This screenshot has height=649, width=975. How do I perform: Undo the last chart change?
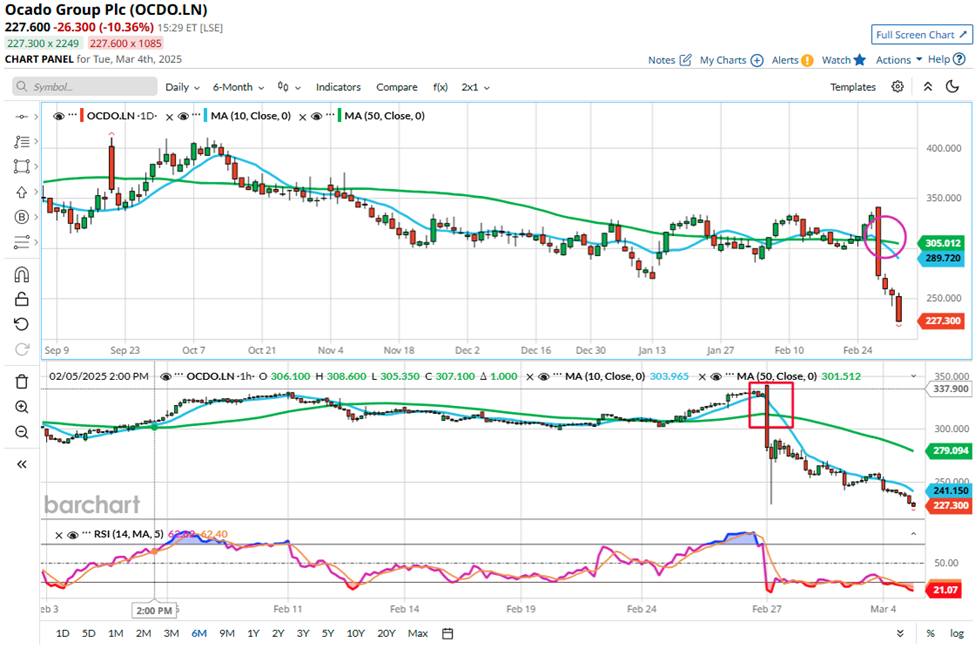coord(21,324)
